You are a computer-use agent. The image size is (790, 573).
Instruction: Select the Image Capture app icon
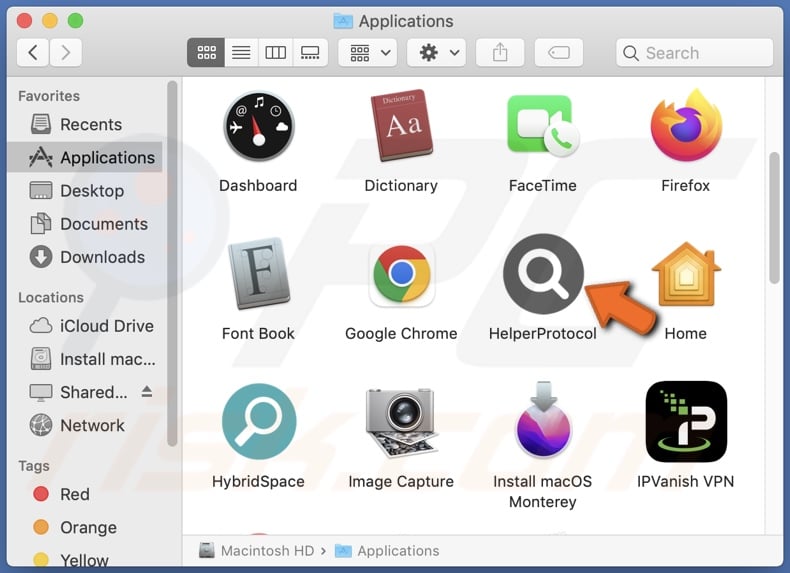pos(402,422)
